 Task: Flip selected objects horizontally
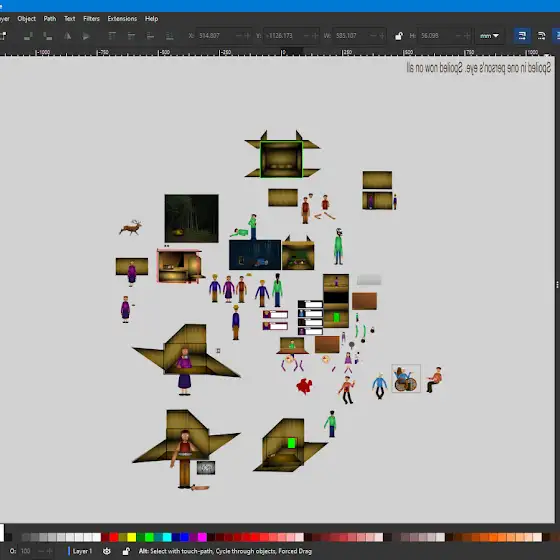pyautogui.click(x=67, y=36)
